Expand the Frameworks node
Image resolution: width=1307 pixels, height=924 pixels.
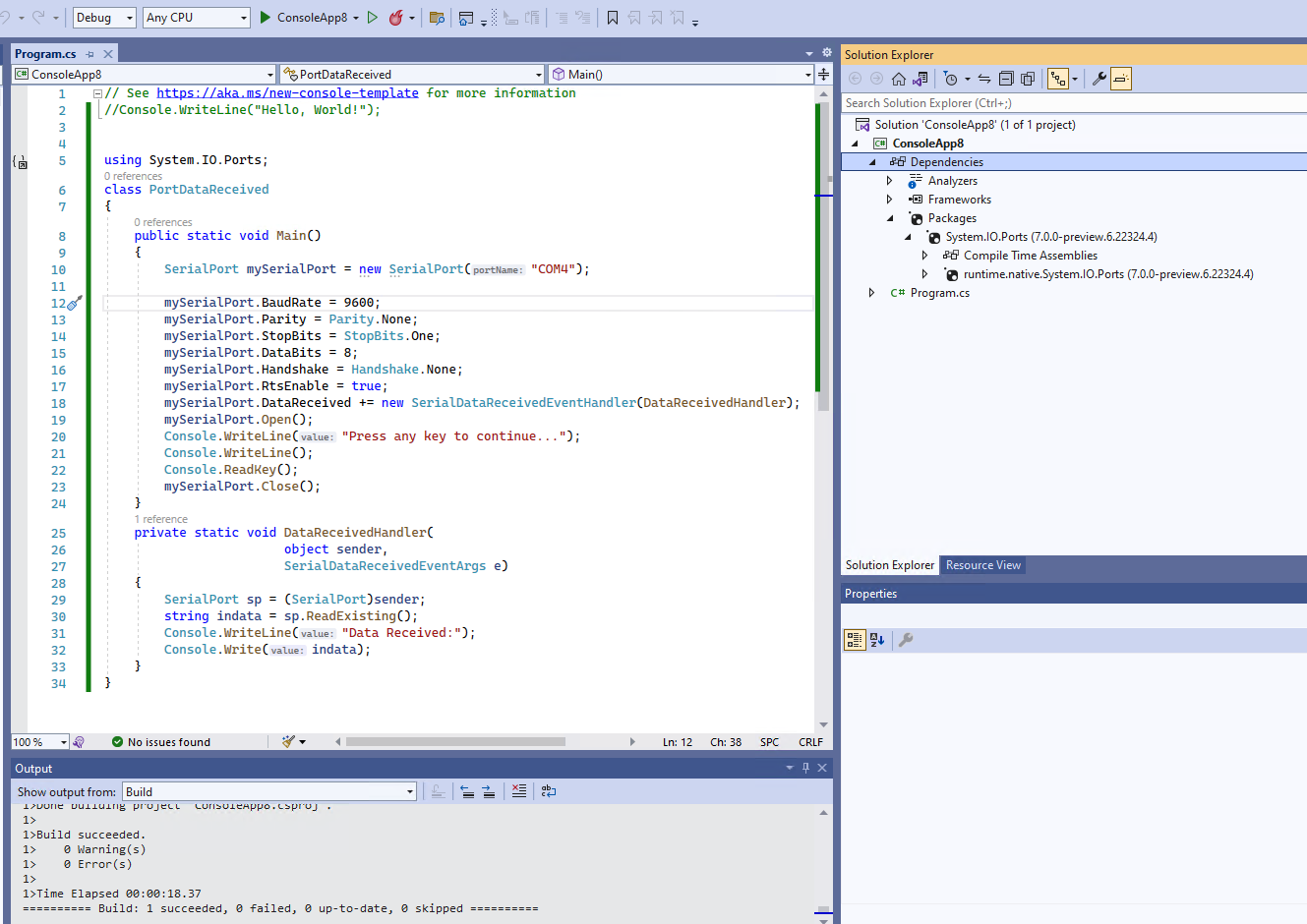pos(890,199)
